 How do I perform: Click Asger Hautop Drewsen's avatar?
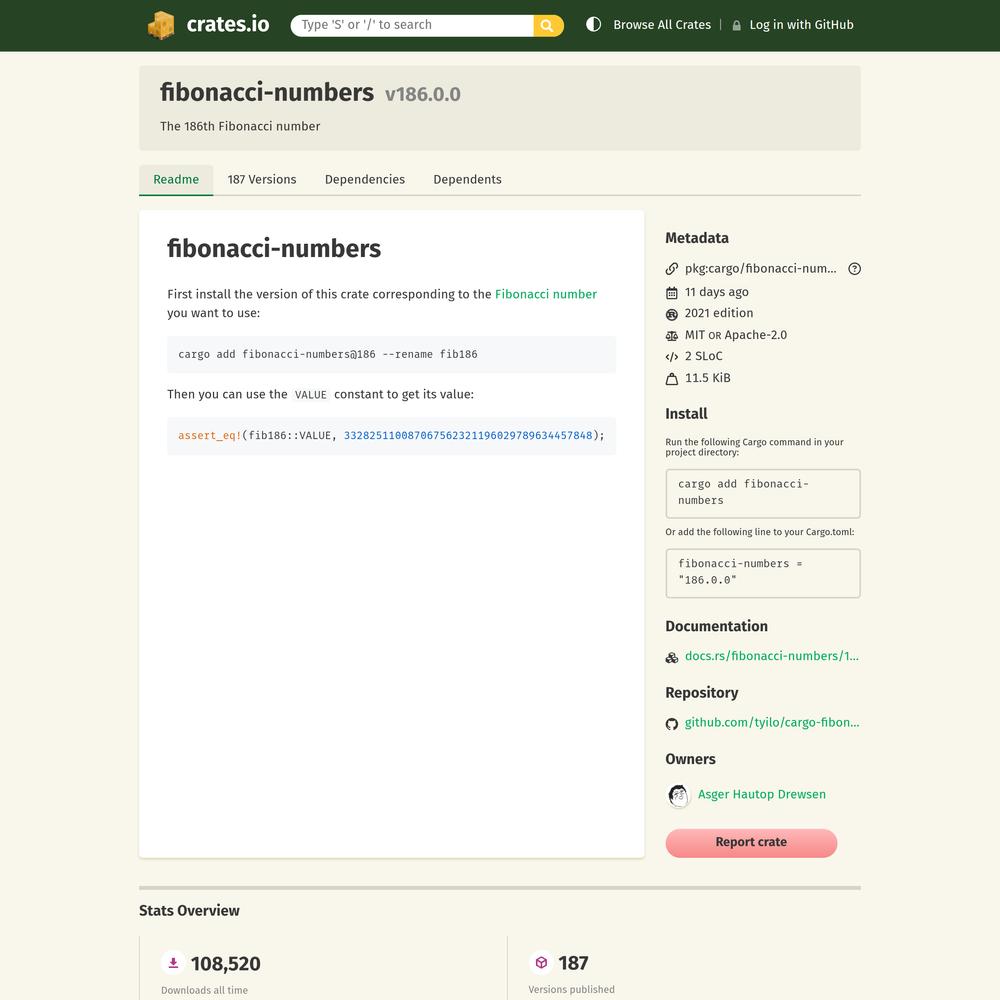tap(678, 795)
